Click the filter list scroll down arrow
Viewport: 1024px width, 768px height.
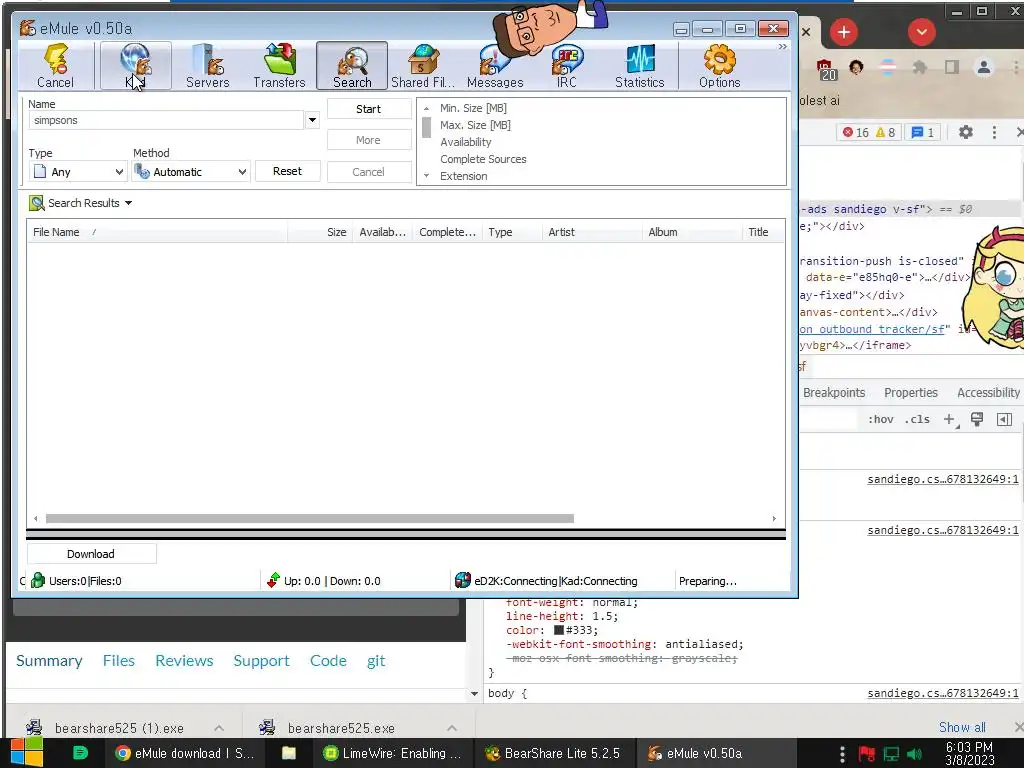426,176
